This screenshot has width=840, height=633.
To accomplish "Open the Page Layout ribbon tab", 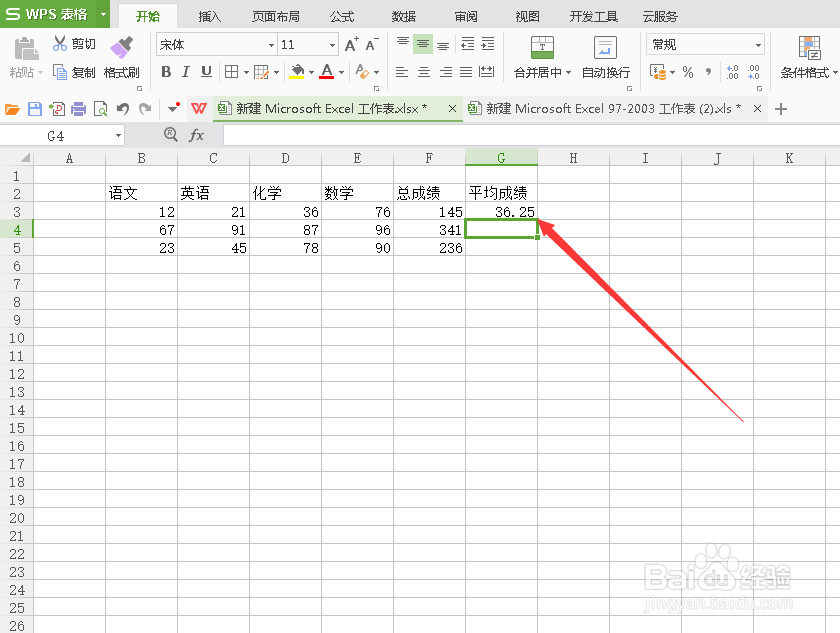I will (x=276, y=17).
